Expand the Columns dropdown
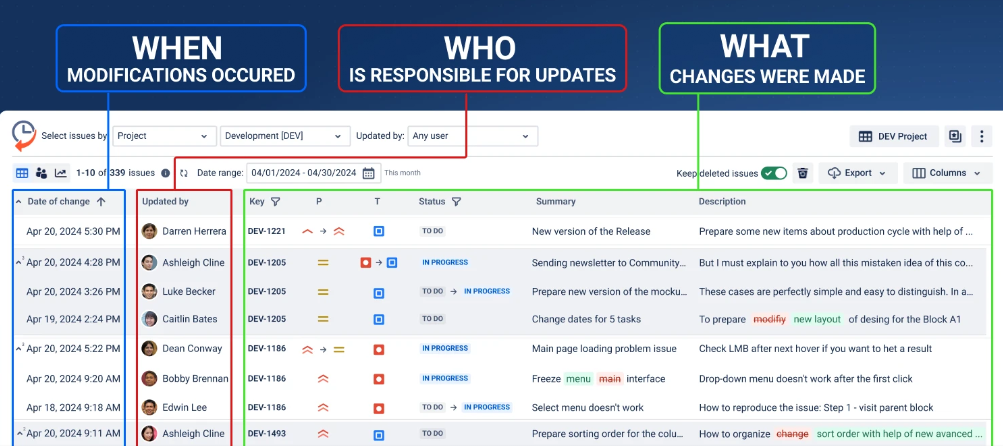1003x446 pixels. 947,173
